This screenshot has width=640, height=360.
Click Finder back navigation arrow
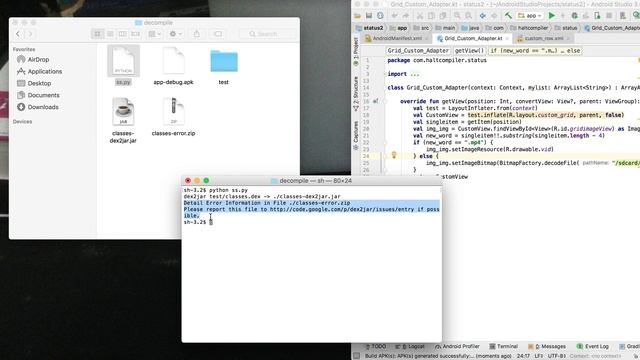[18, 34]
